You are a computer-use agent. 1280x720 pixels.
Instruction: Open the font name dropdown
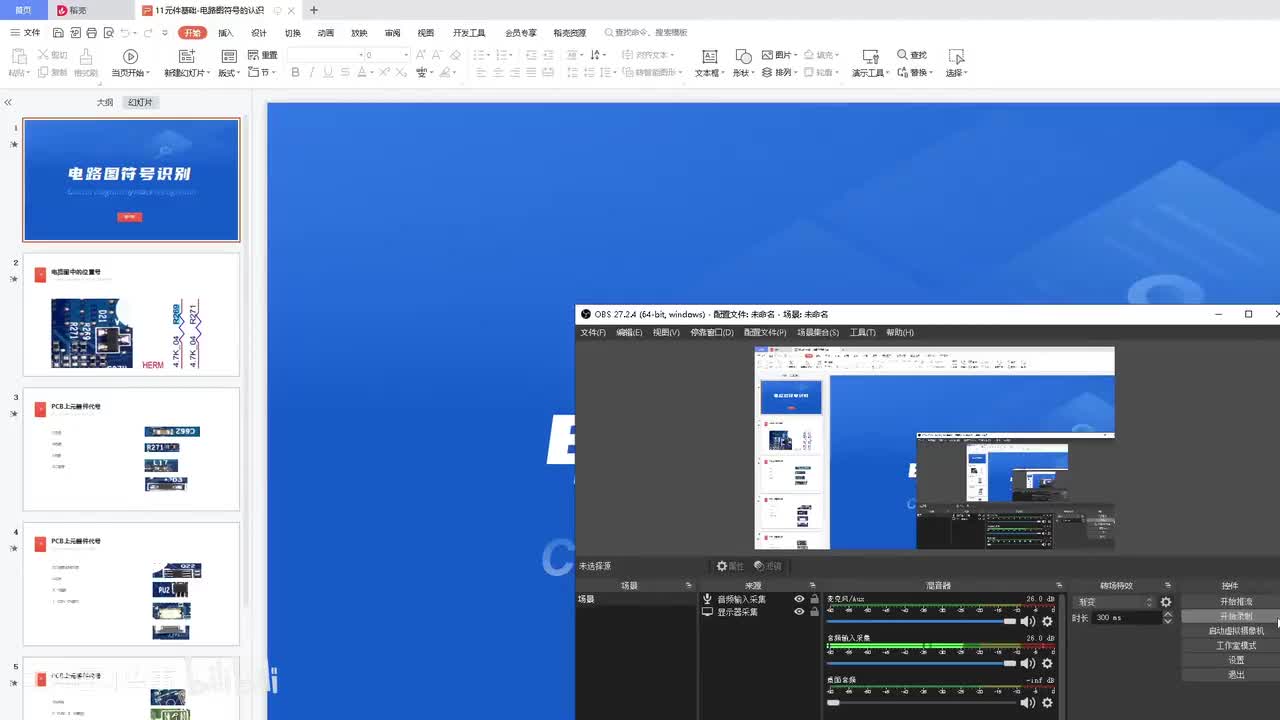point(361,55)
